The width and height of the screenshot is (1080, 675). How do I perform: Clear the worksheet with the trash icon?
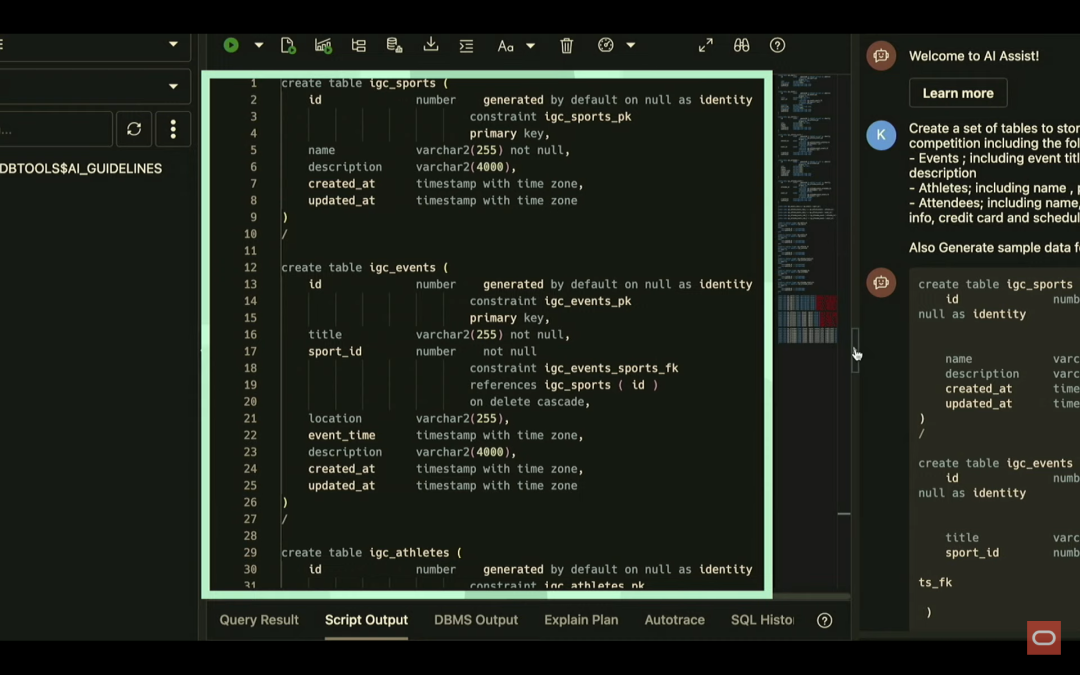(x=566, y=45)
